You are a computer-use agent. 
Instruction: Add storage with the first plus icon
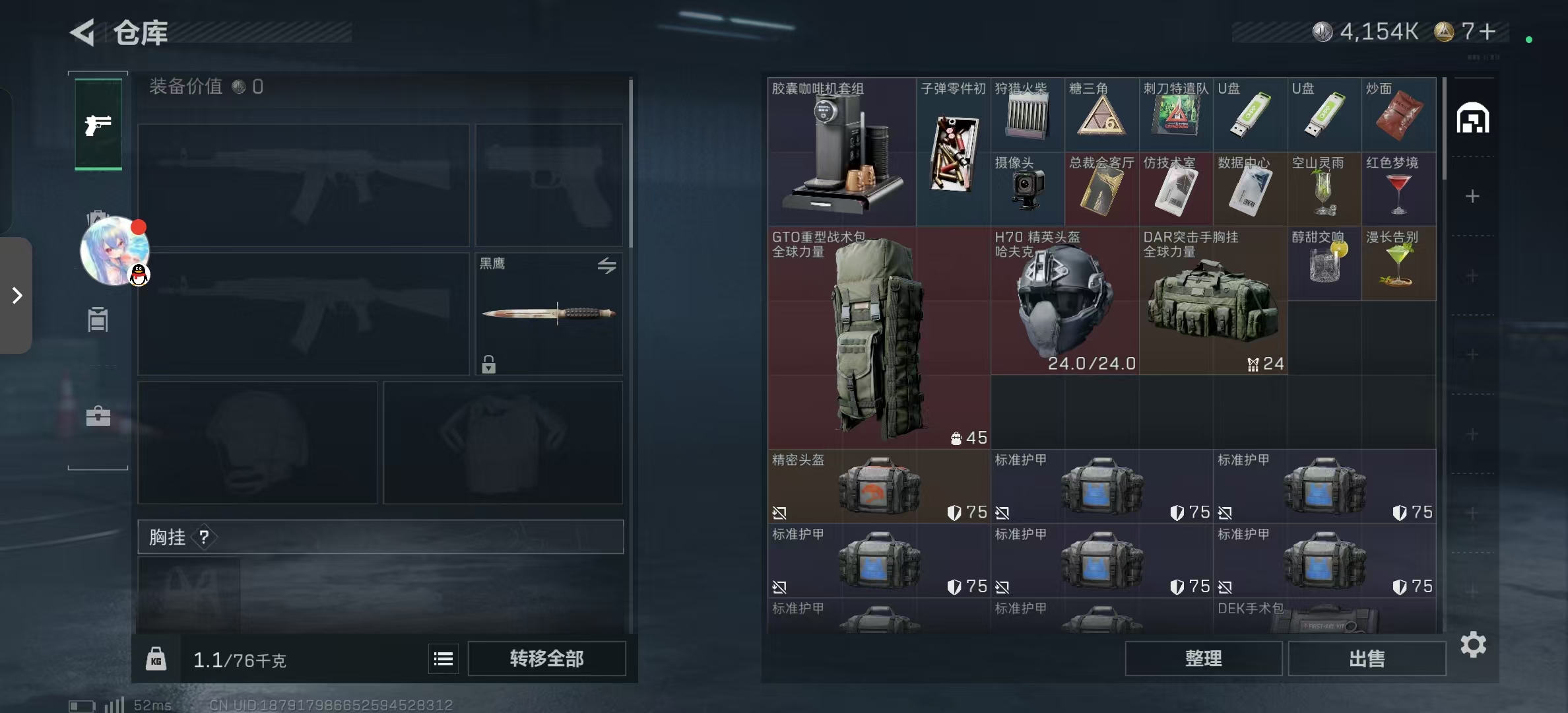pos(1472,196)
